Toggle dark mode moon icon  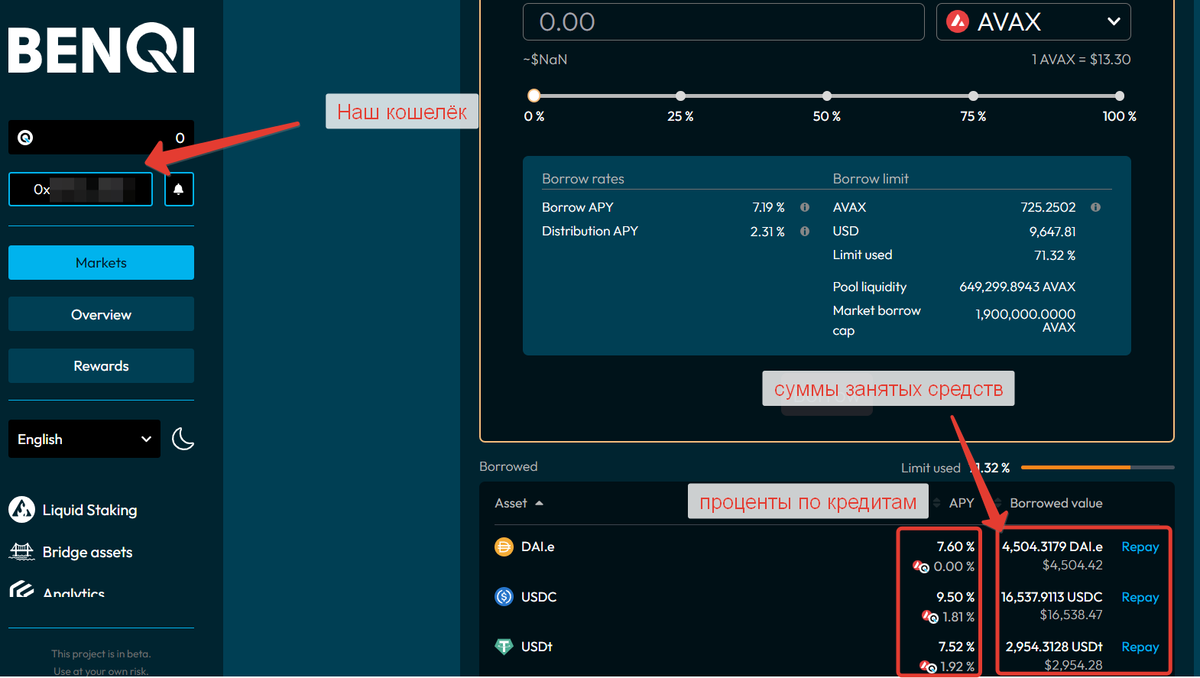[x=183, y=438]
